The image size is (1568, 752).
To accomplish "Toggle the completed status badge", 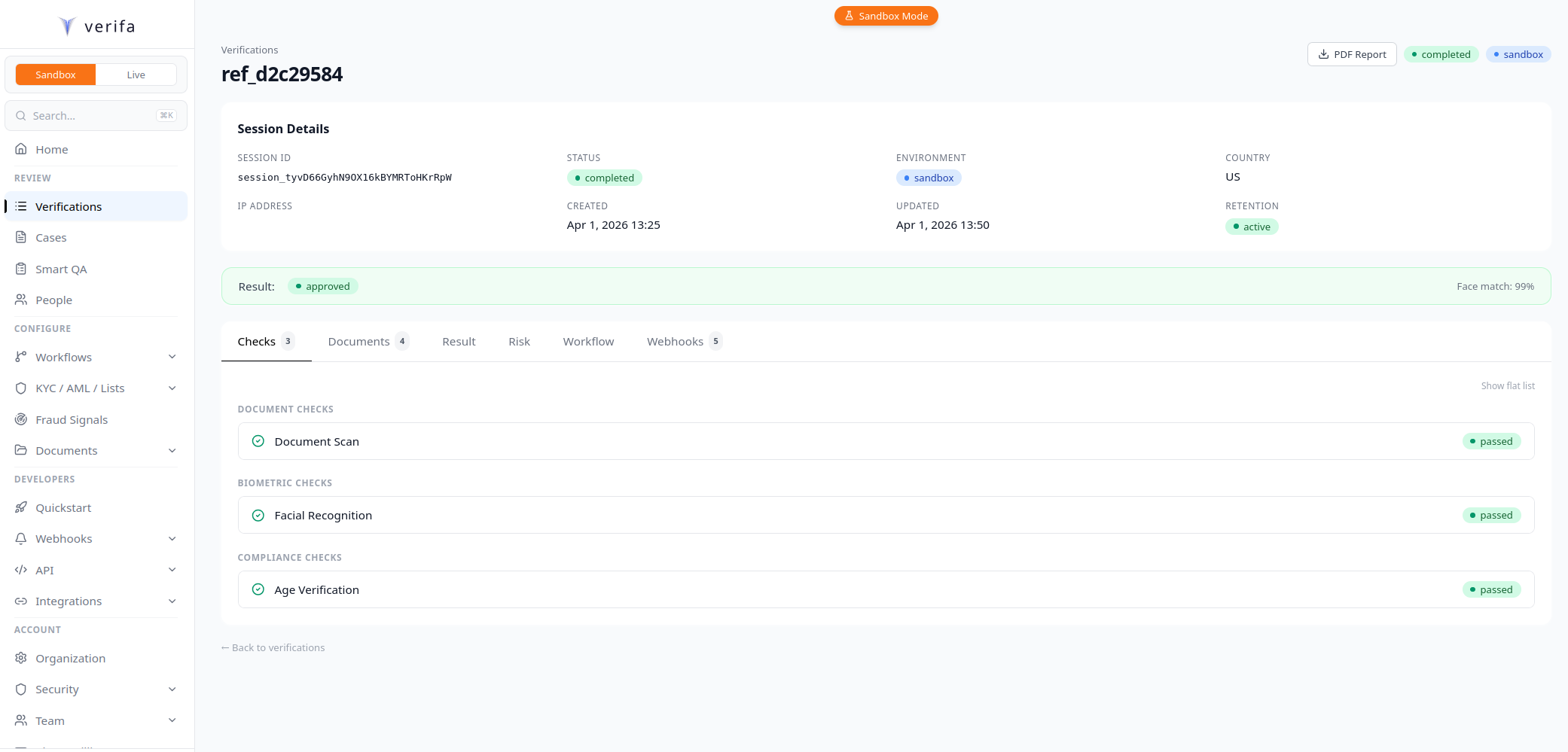I will click(x=1441, y=54).
